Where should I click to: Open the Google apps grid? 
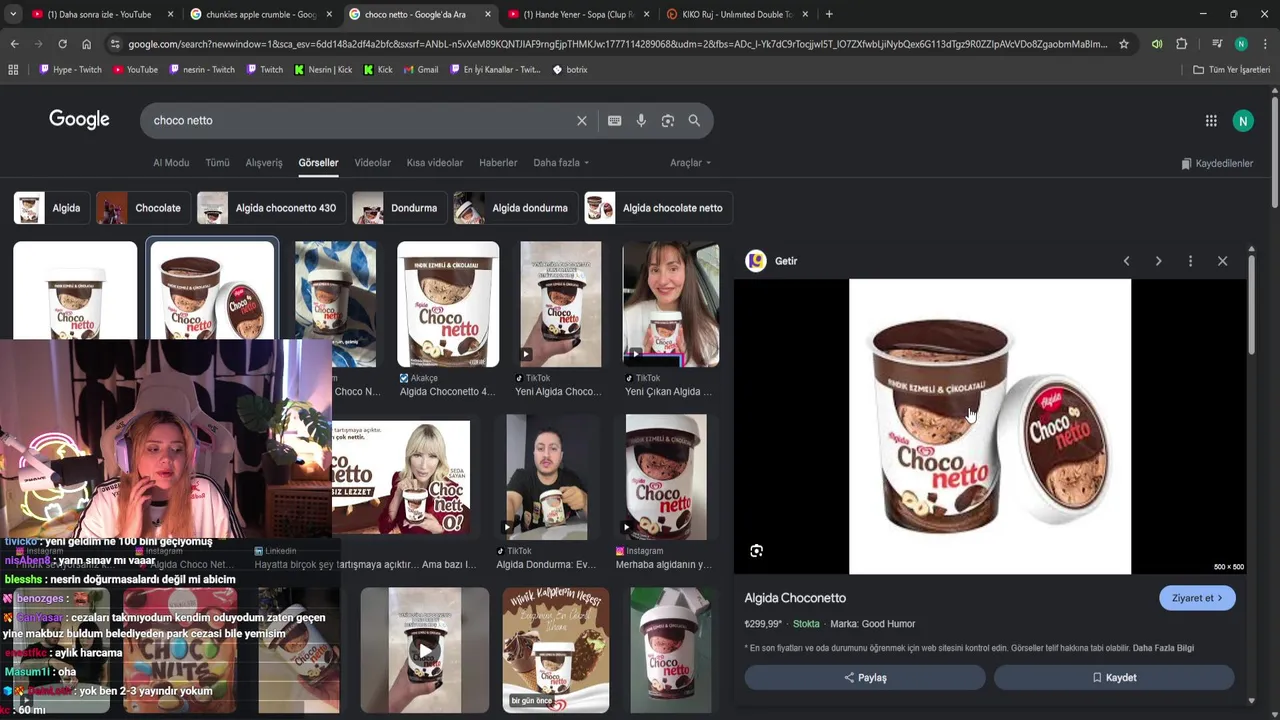click(1211, 121)
